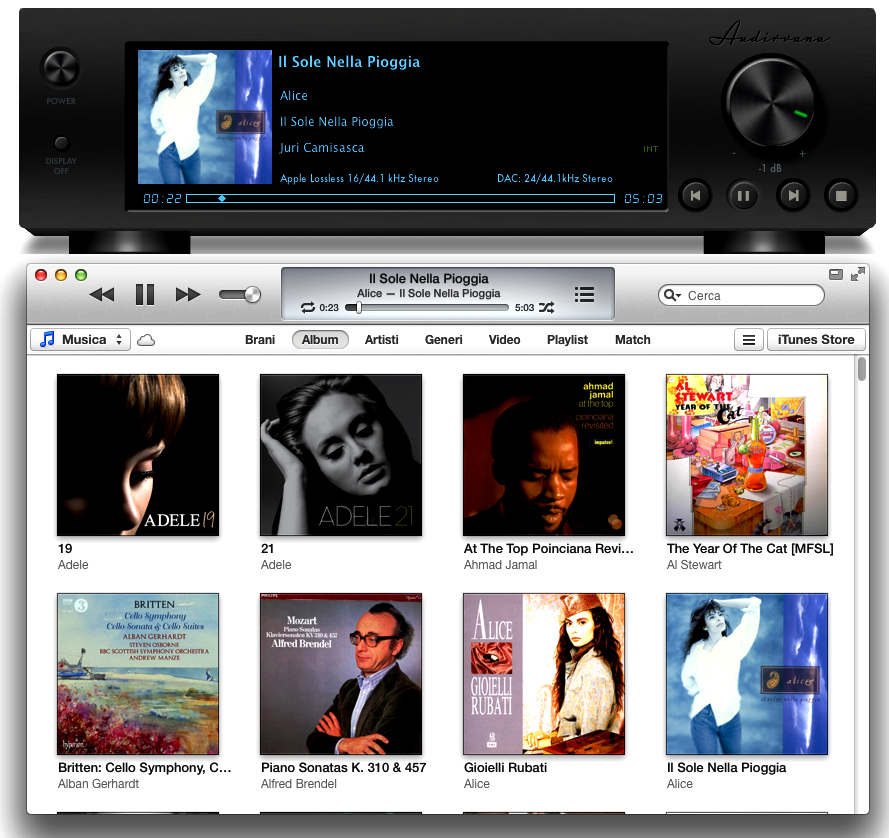
Task: Click 'Britten: Cello Symphony, C…' title
Action: (x=145, y=768)
